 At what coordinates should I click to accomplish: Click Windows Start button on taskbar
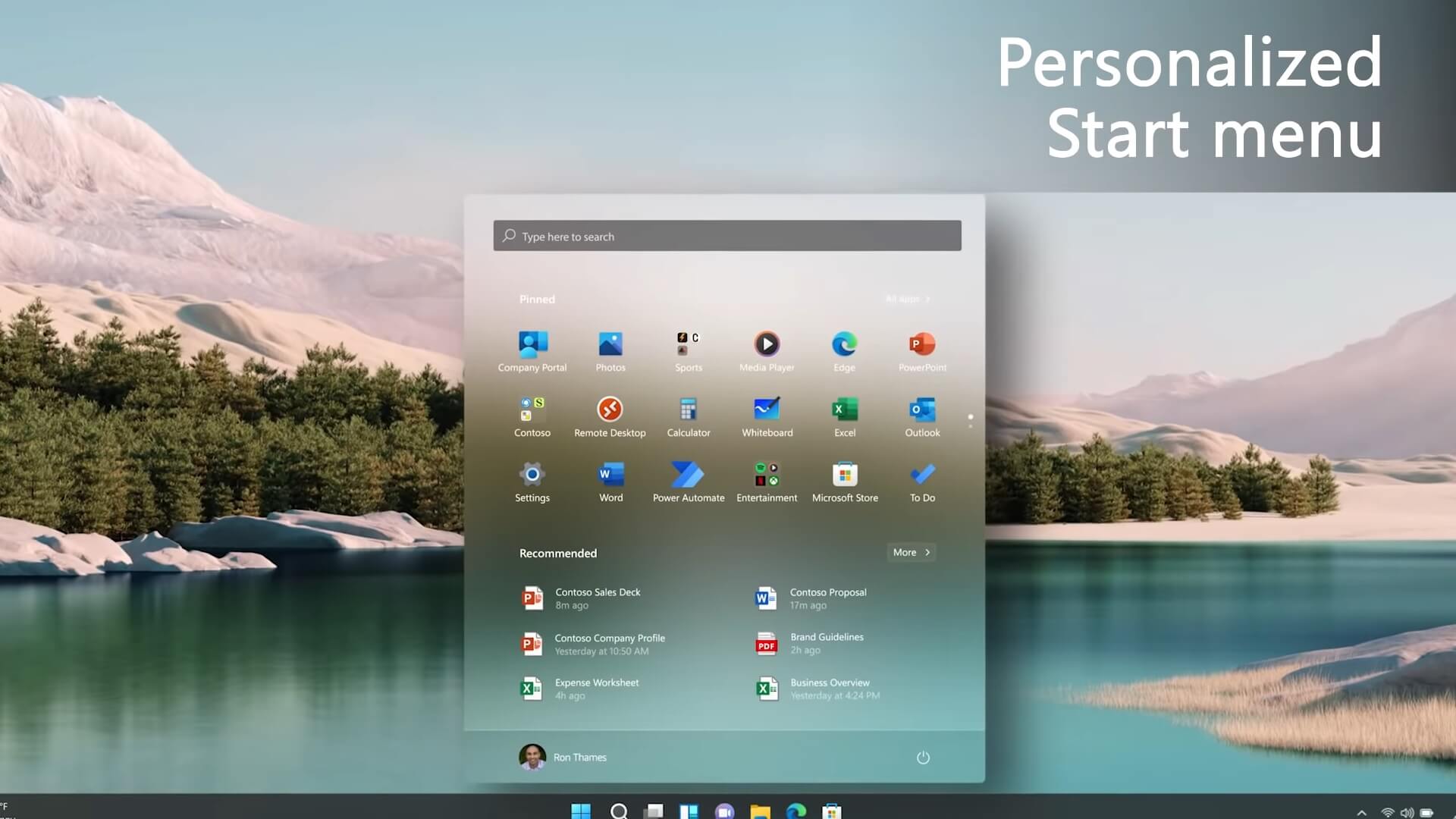[x=581, y=810]
